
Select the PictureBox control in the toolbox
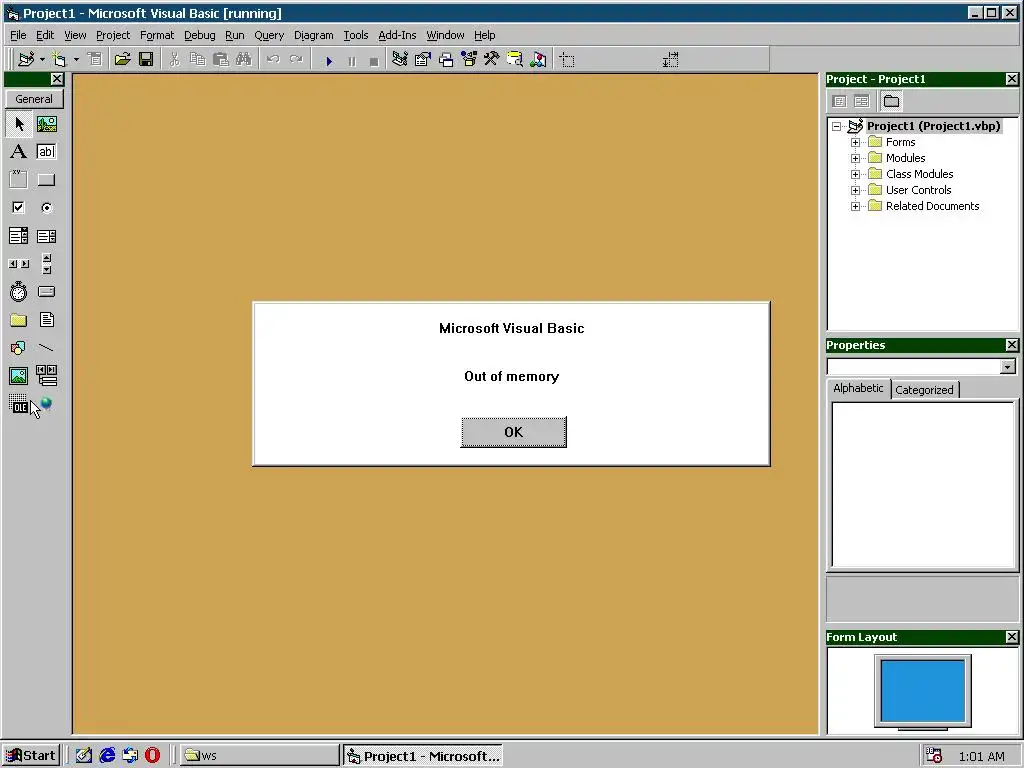click(46, 123)
